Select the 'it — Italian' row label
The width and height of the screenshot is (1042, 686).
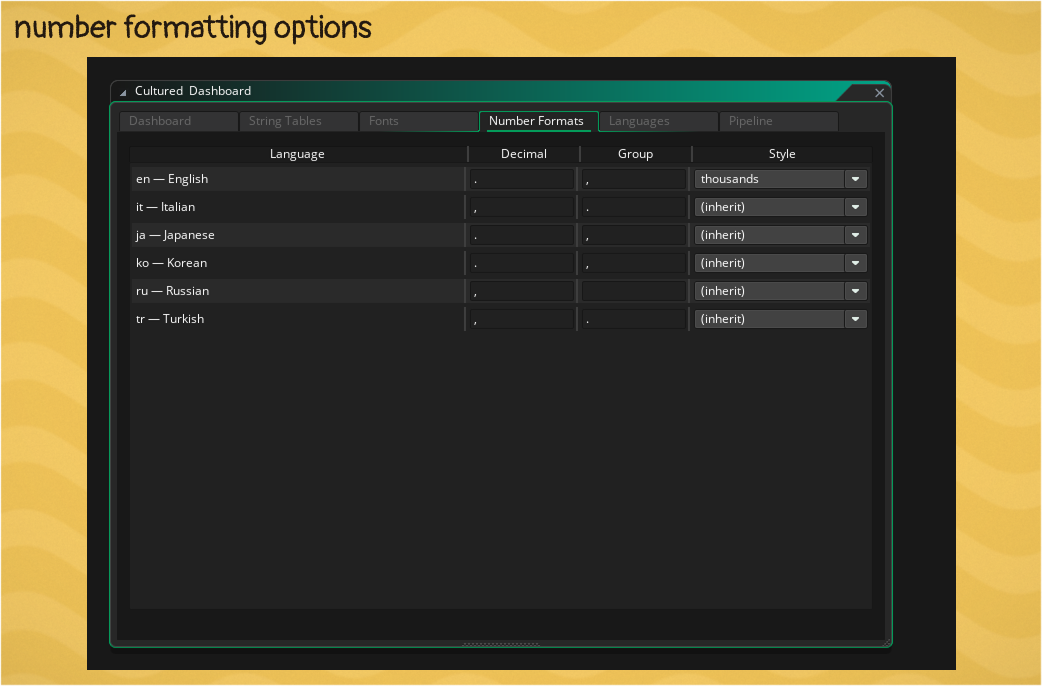pos(165,207)
